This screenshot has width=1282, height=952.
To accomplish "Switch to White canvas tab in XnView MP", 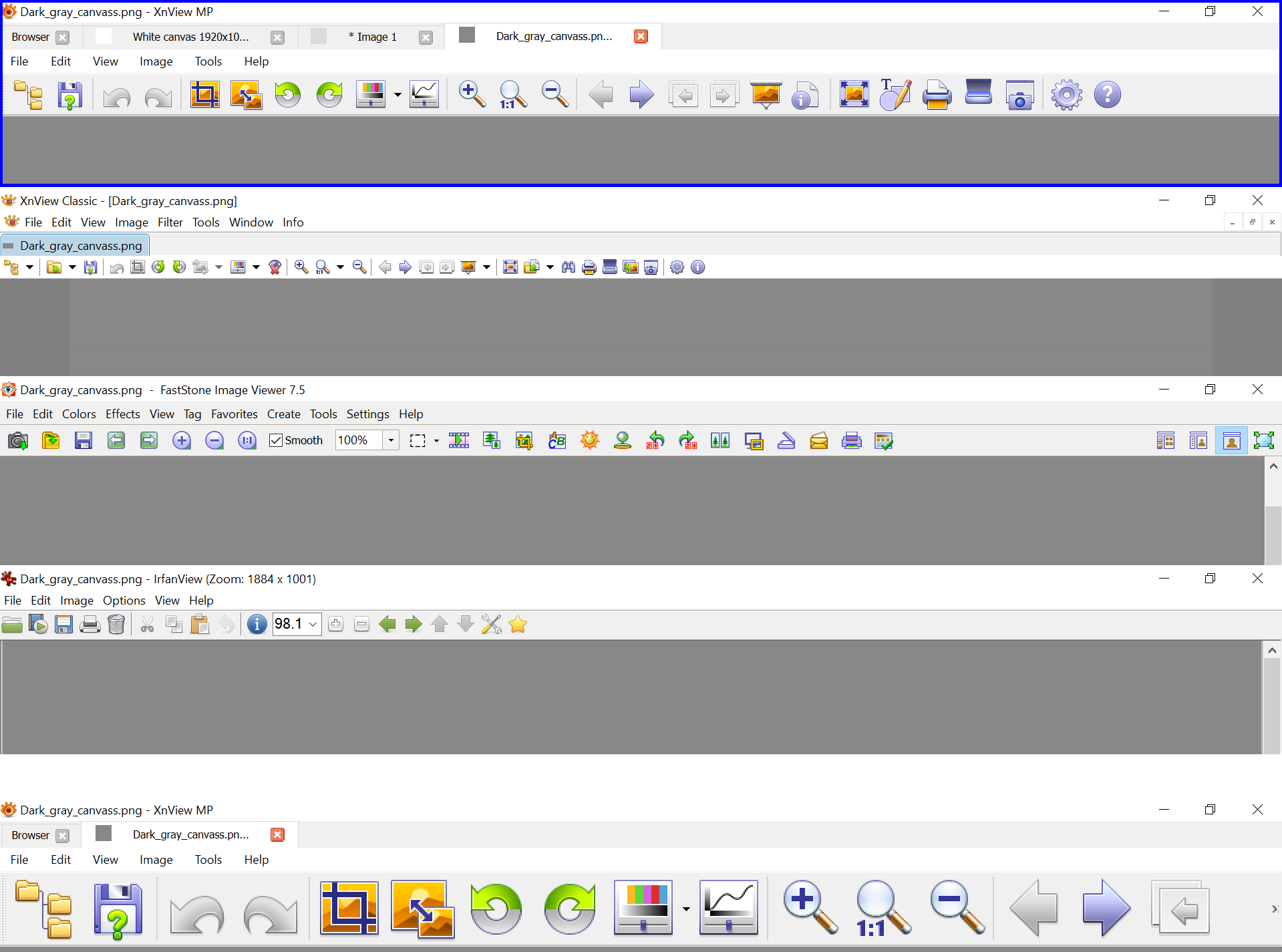I will pyautogui.click(x=190, y=37).
